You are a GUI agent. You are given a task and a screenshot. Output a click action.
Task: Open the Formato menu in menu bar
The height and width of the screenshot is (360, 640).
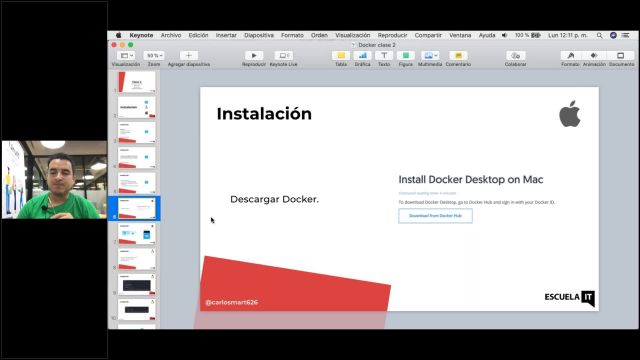coord(292,36)
